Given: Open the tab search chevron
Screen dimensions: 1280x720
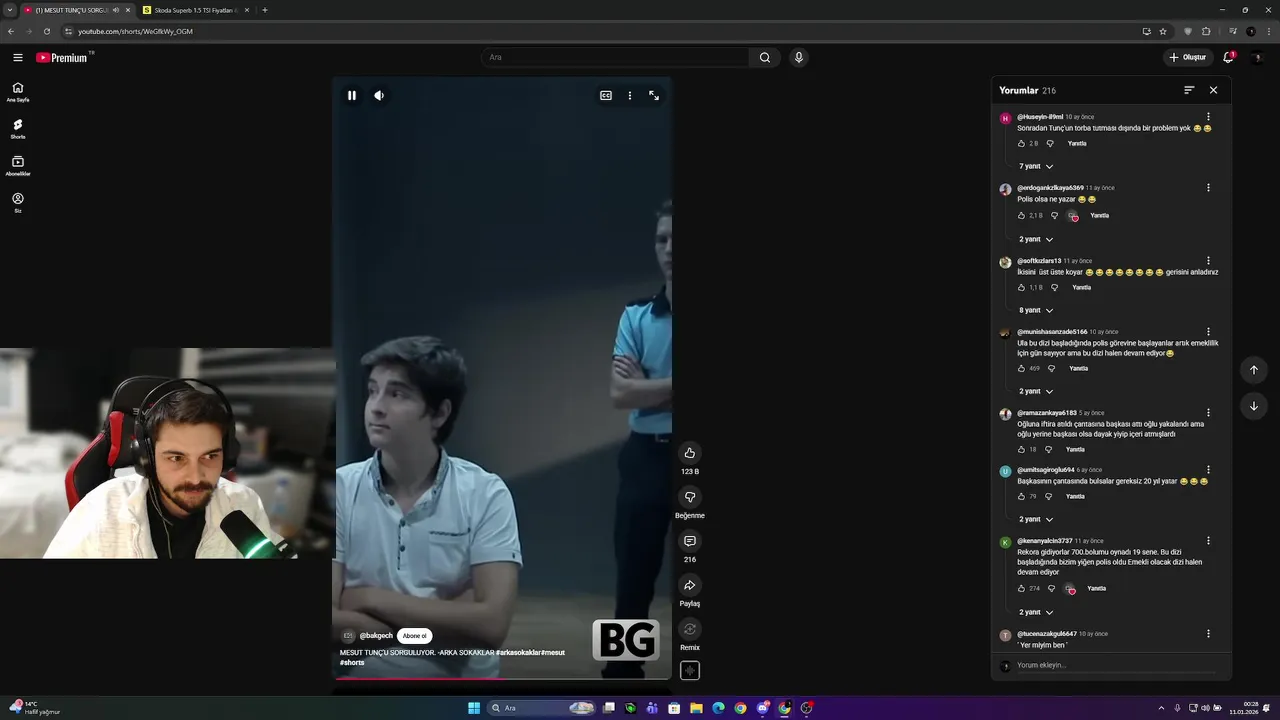Looking at the screenshot, I should (x=9, y=10).
